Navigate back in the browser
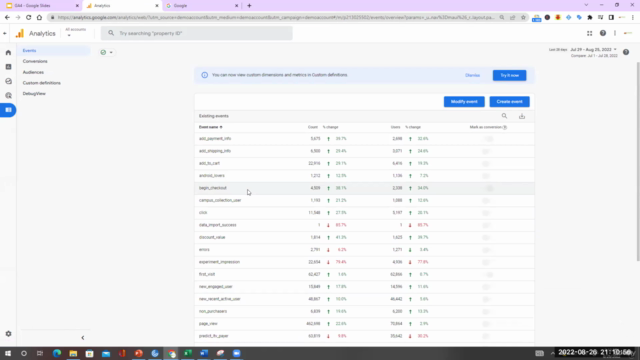Viewport: 640px width, 360px height. (x=7, y=18)
